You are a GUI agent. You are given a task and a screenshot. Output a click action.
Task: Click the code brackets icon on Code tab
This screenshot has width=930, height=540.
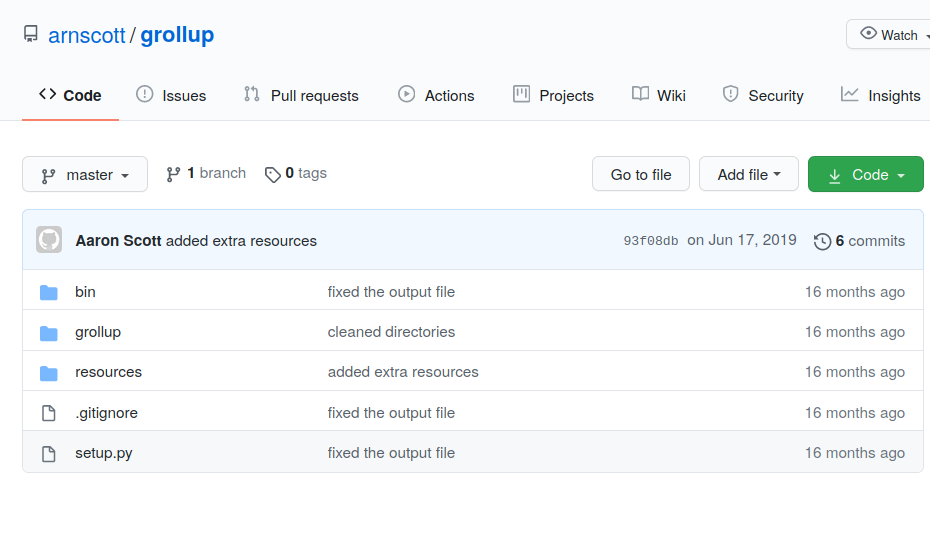click(47, 94)
